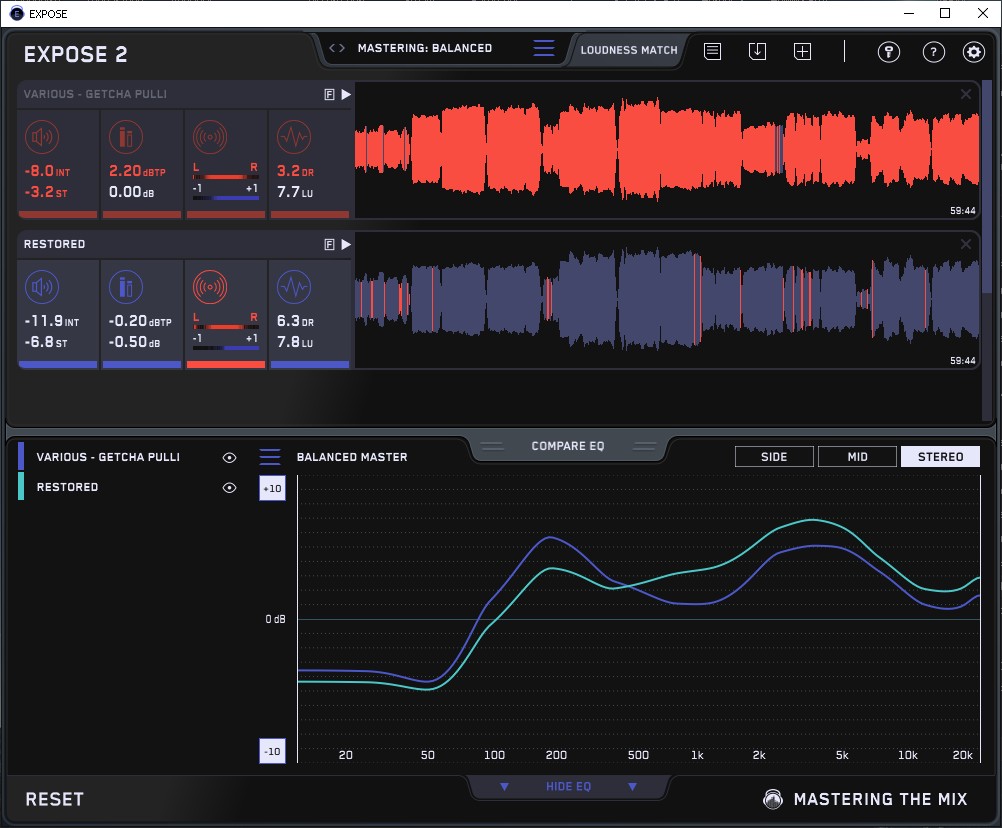Image resolution: width=1002 pixels, height=828 pixels.
Task: Toggle the LOUDNESS MATCH button
Action: tap(629, 49)
